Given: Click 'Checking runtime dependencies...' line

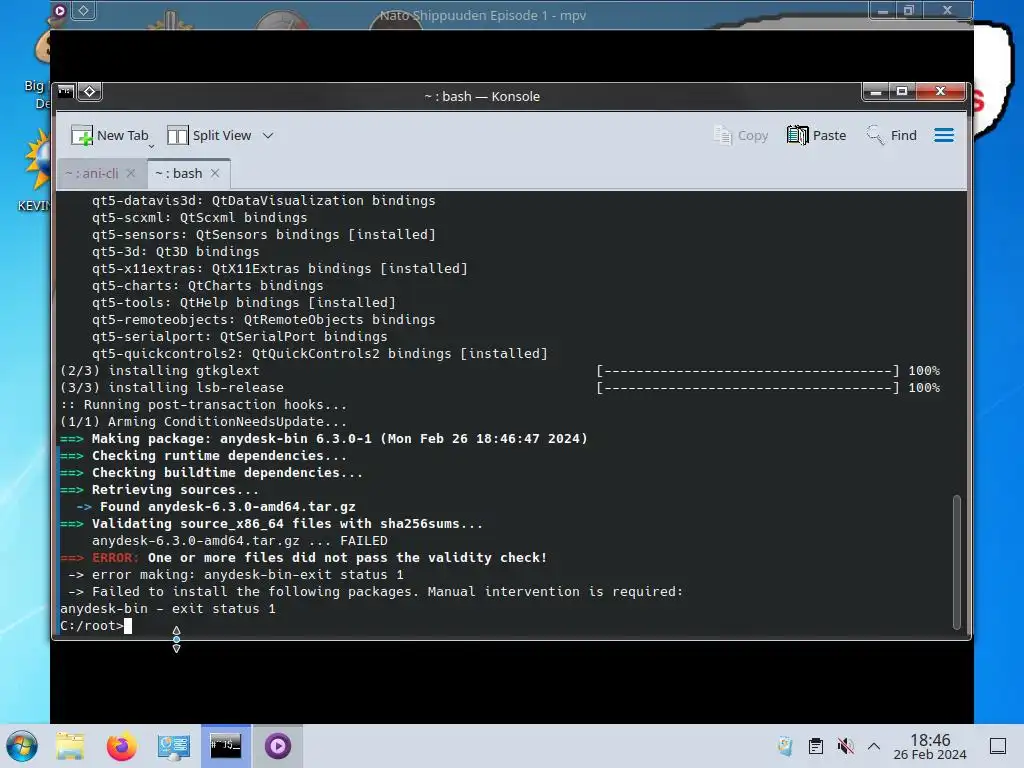Looking at the screenshot, I should coord(203,456).
